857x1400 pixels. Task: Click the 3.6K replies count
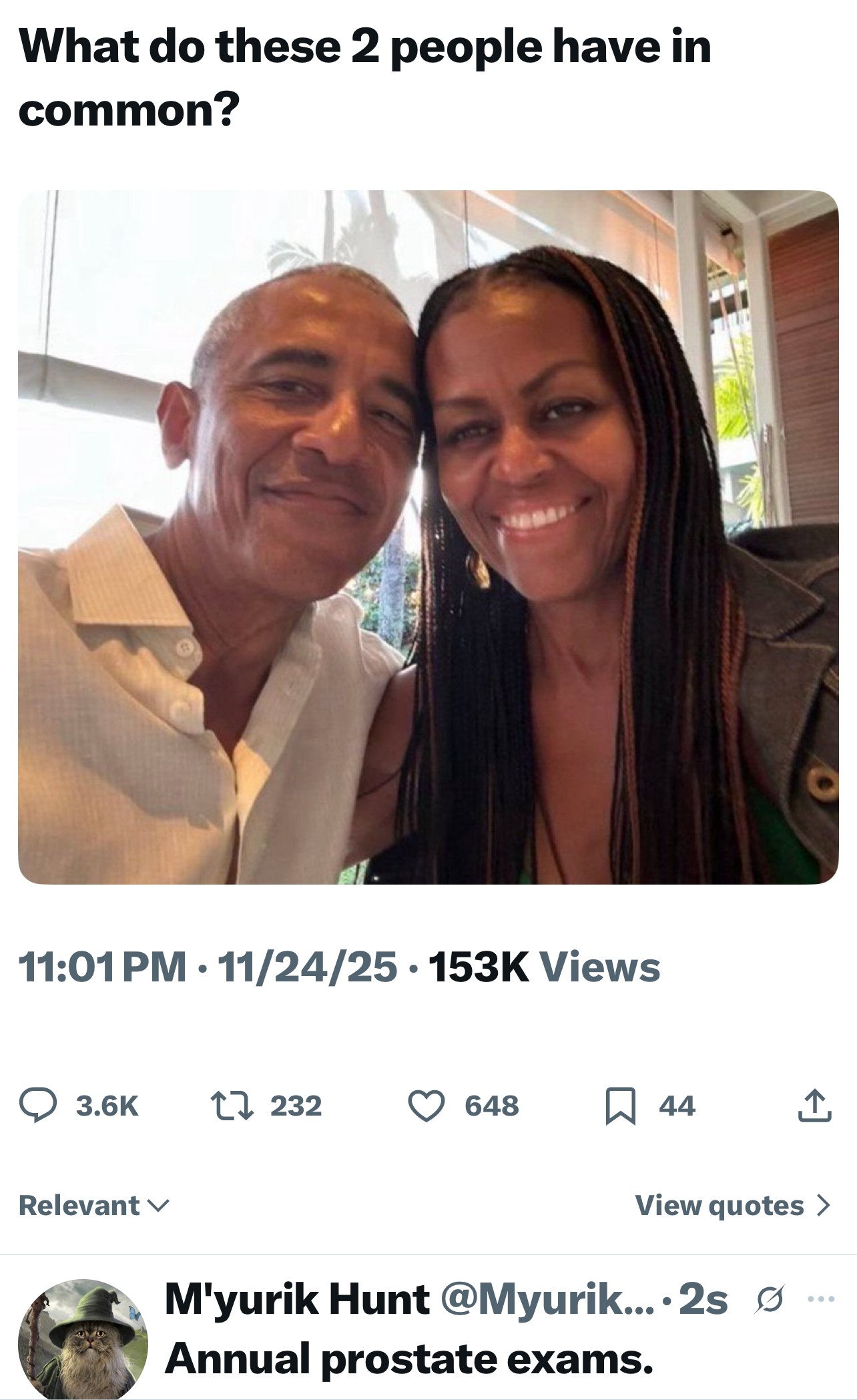107,1106
